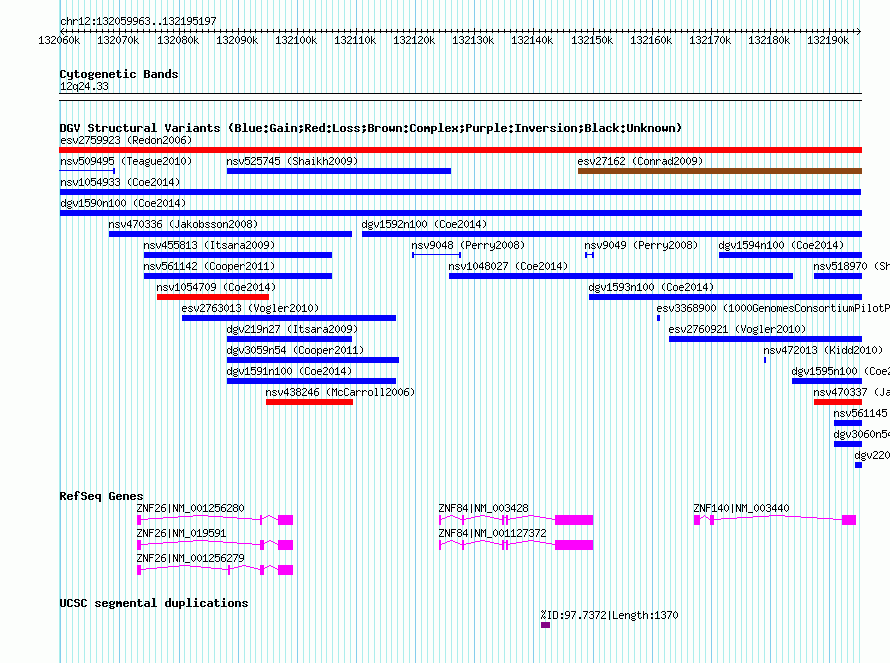
Task: Select the purple segmental duplication block
Action: coord(545,625)
